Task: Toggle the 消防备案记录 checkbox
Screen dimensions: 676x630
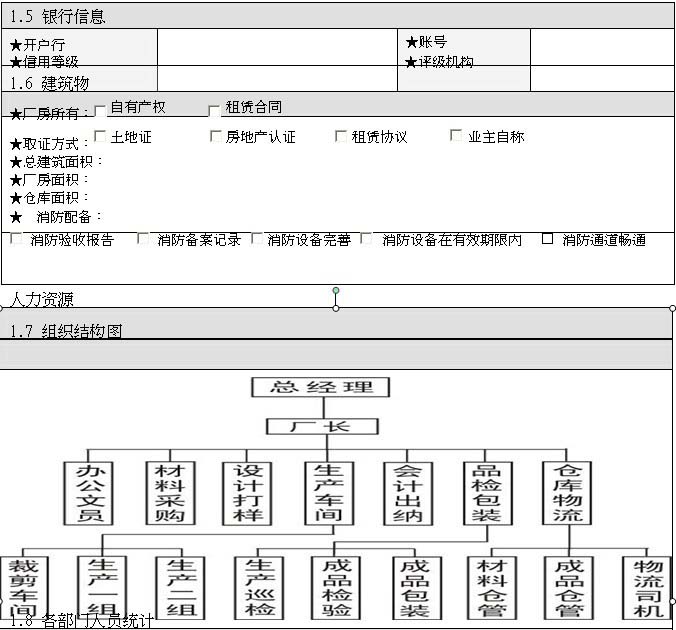Action: tap(143, 239)
